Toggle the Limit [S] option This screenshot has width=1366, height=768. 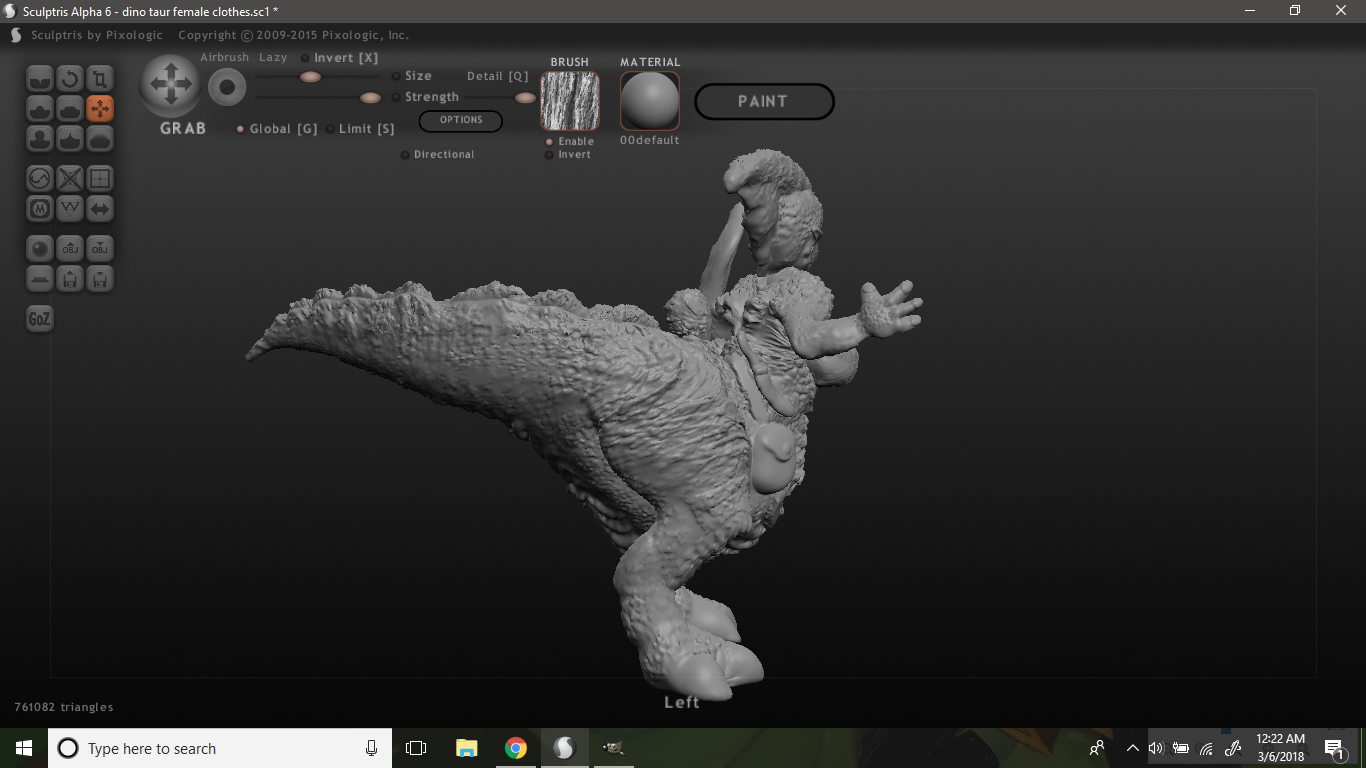click(331, 129)
